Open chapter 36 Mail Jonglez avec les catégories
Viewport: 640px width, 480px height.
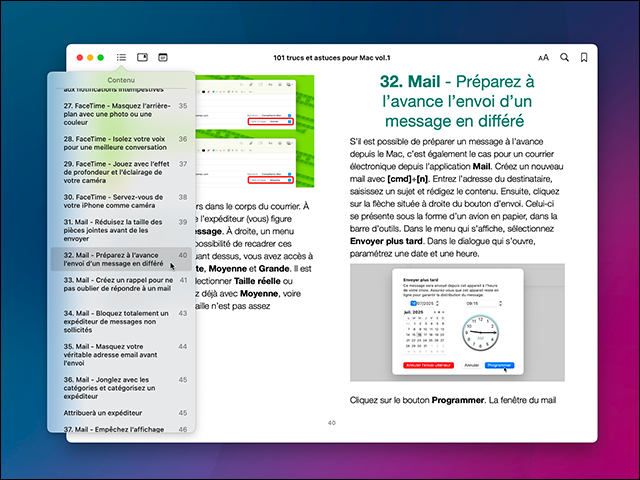121,388
